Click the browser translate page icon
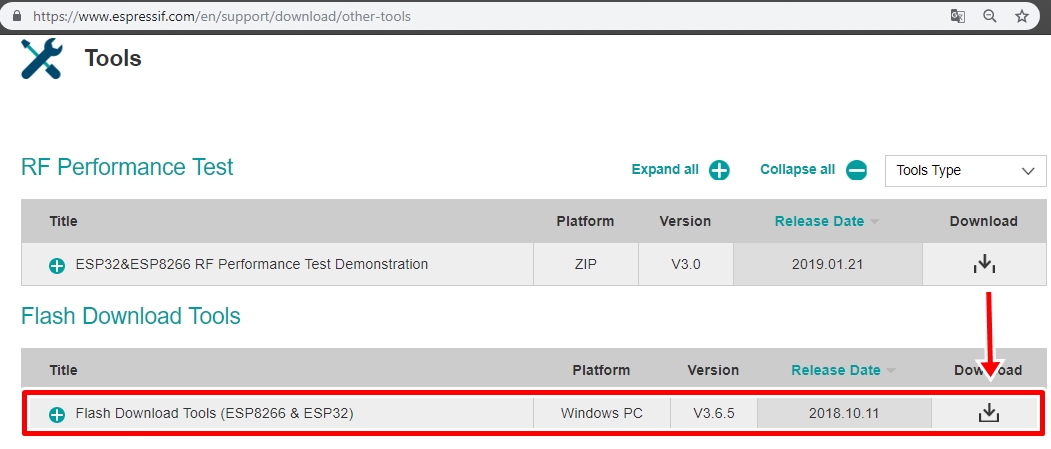Image resolution: width=1051 pixels, height=449 pixels. pos(958,16)
